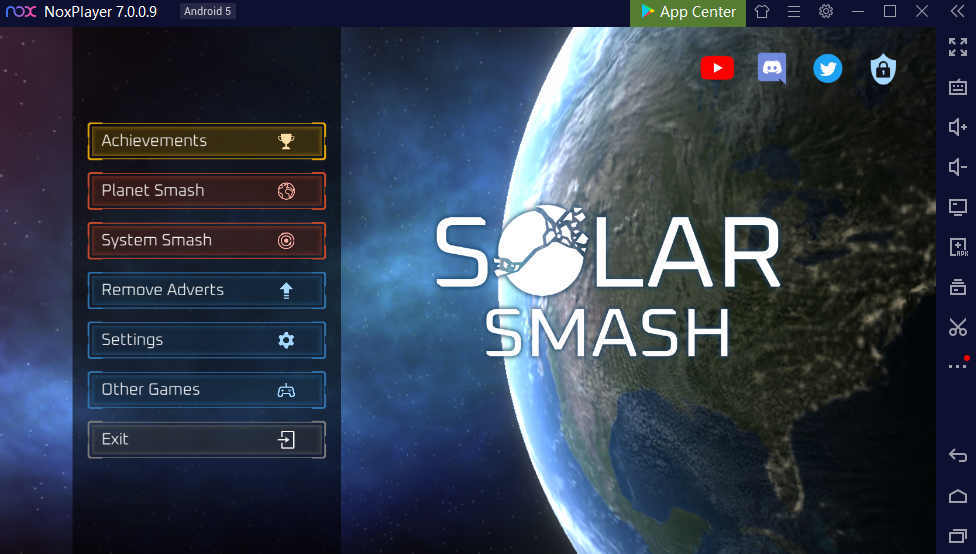Install APK via Nox sidebar icon
This screenshot has height=554, width=976.
point(957,247)
